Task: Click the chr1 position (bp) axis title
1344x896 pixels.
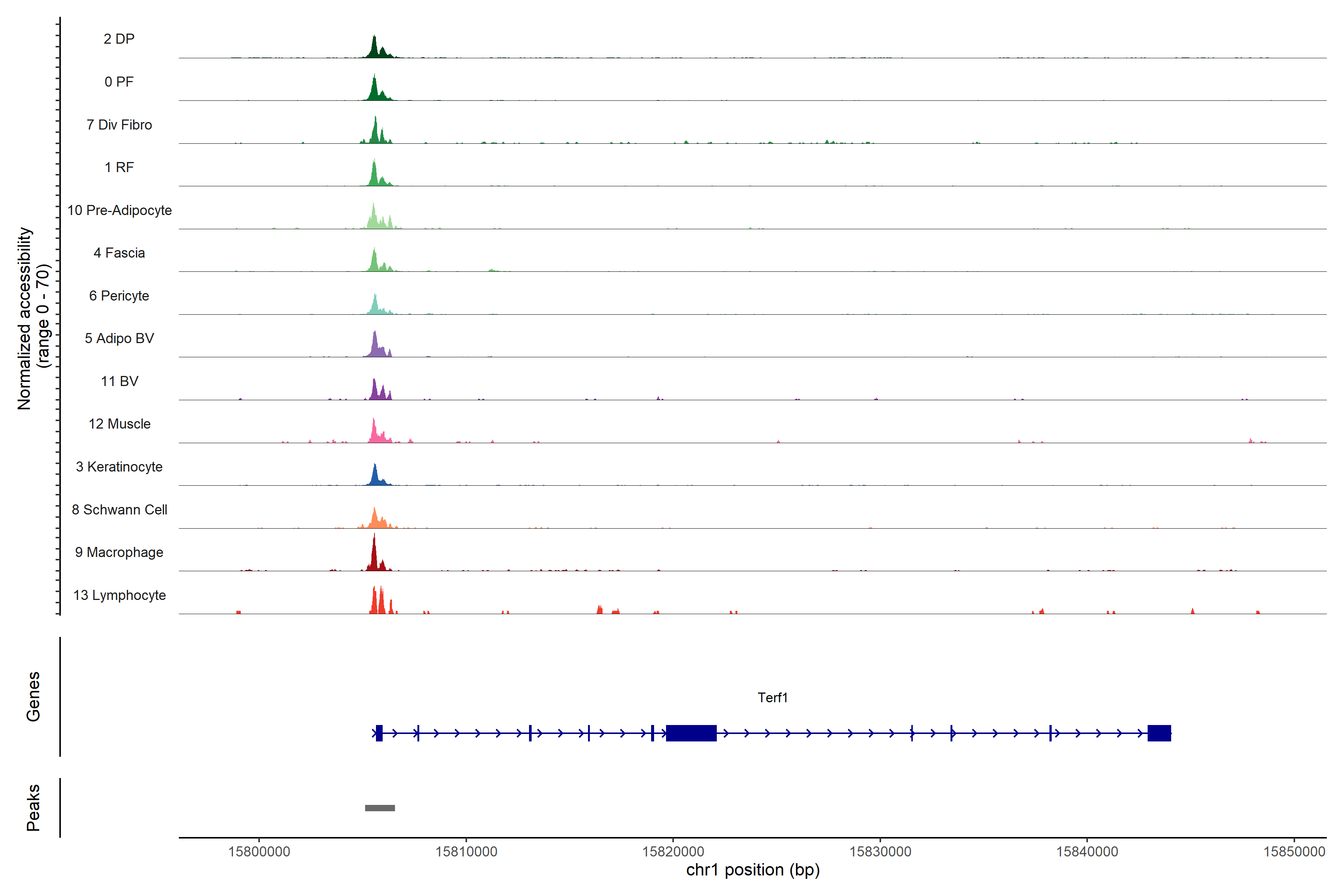Action: [x=753, y=870]
